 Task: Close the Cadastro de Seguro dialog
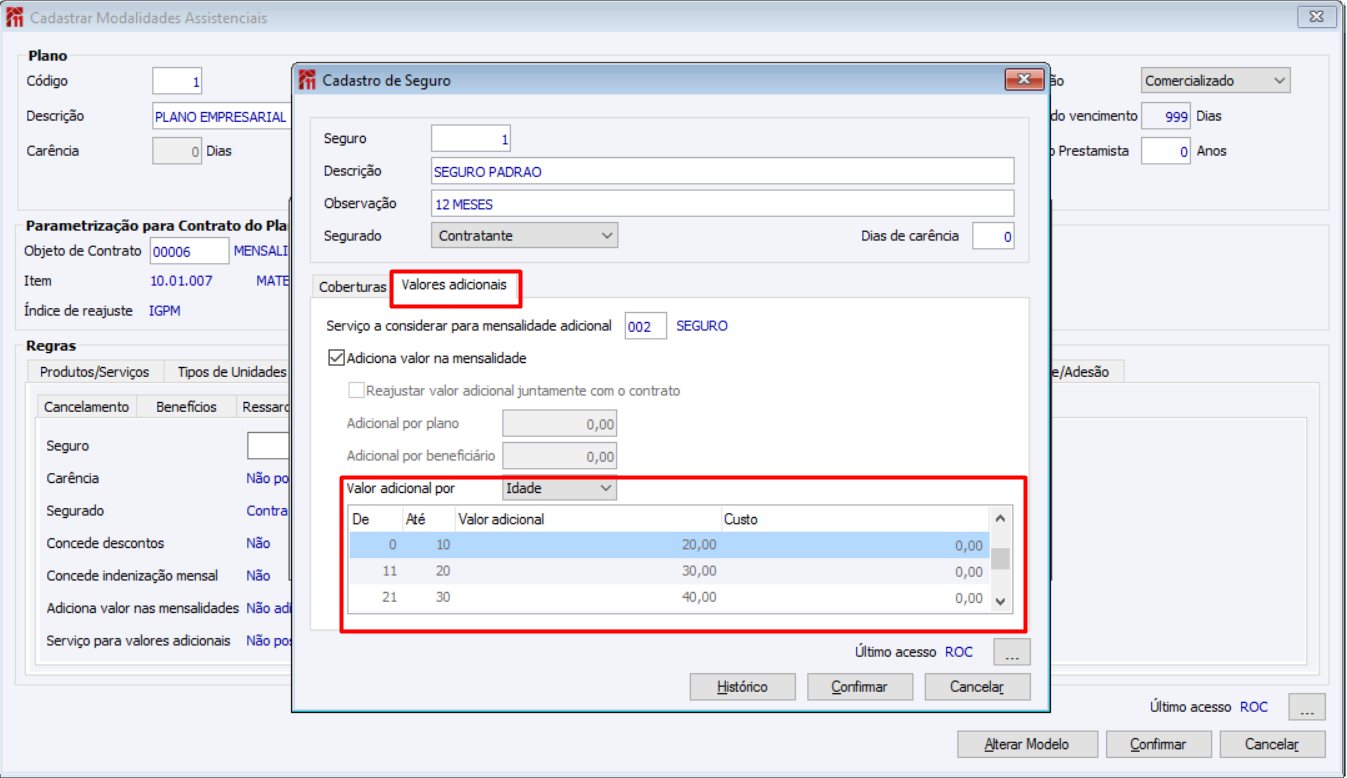(1024, 80)
